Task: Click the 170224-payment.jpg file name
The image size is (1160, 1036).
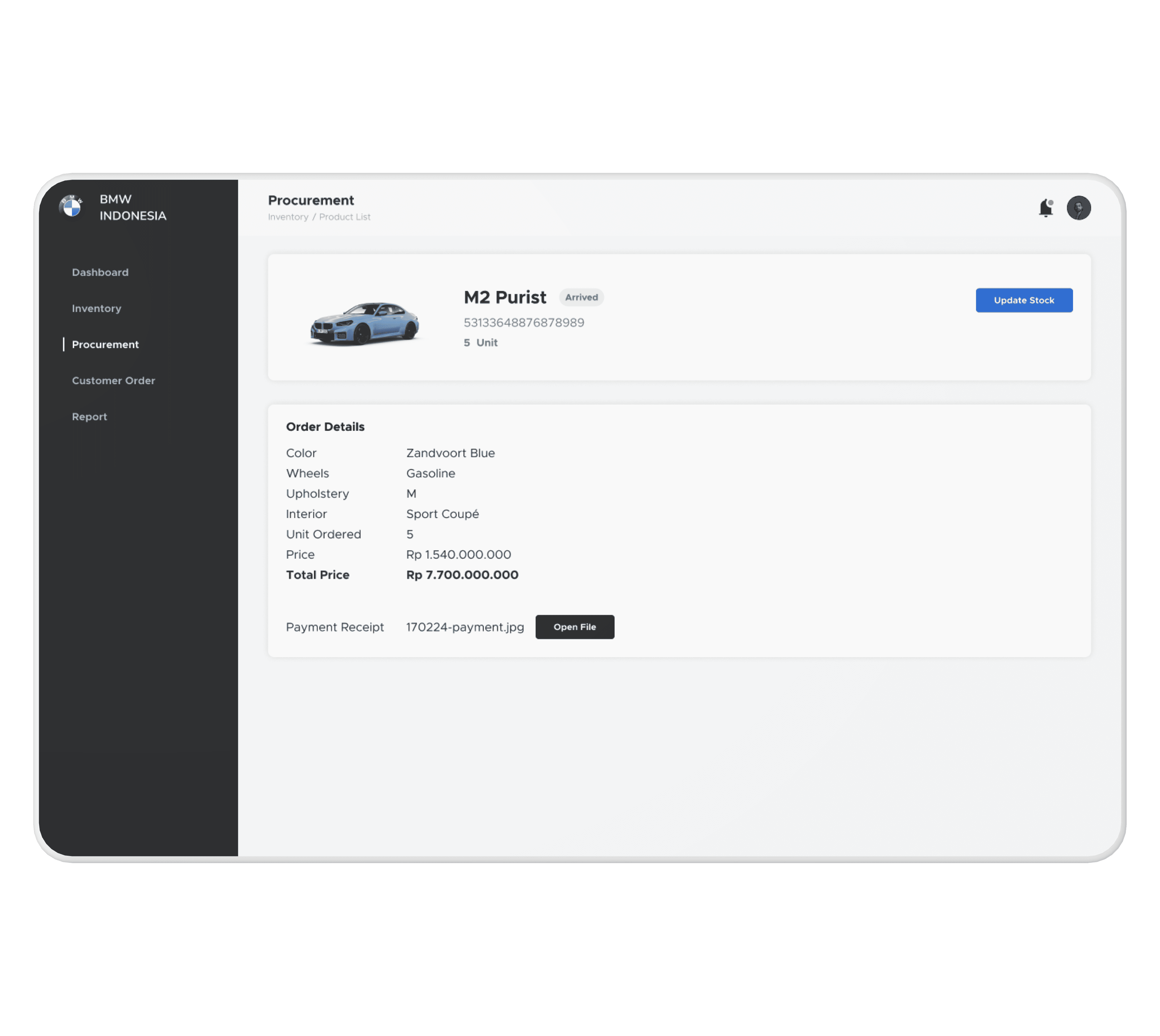Action: [465, 627]
